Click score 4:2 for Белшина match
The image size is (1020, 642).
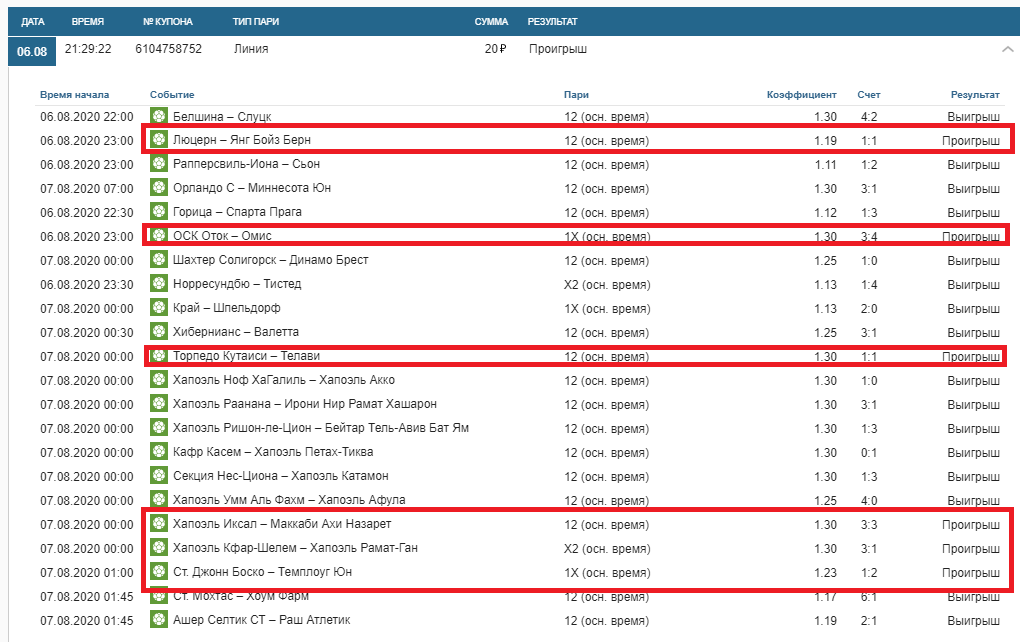click(x=869, y=117)
